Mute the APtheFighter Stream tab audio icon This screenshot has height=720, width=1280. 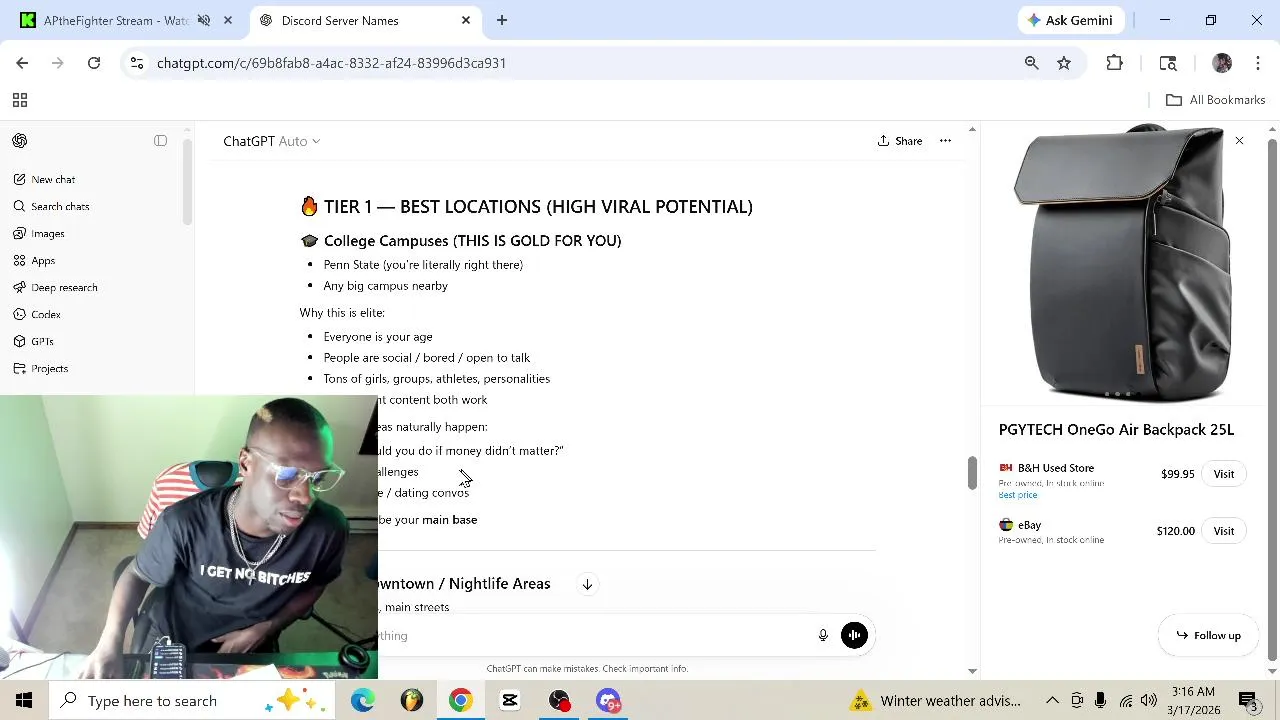(203, 20)
